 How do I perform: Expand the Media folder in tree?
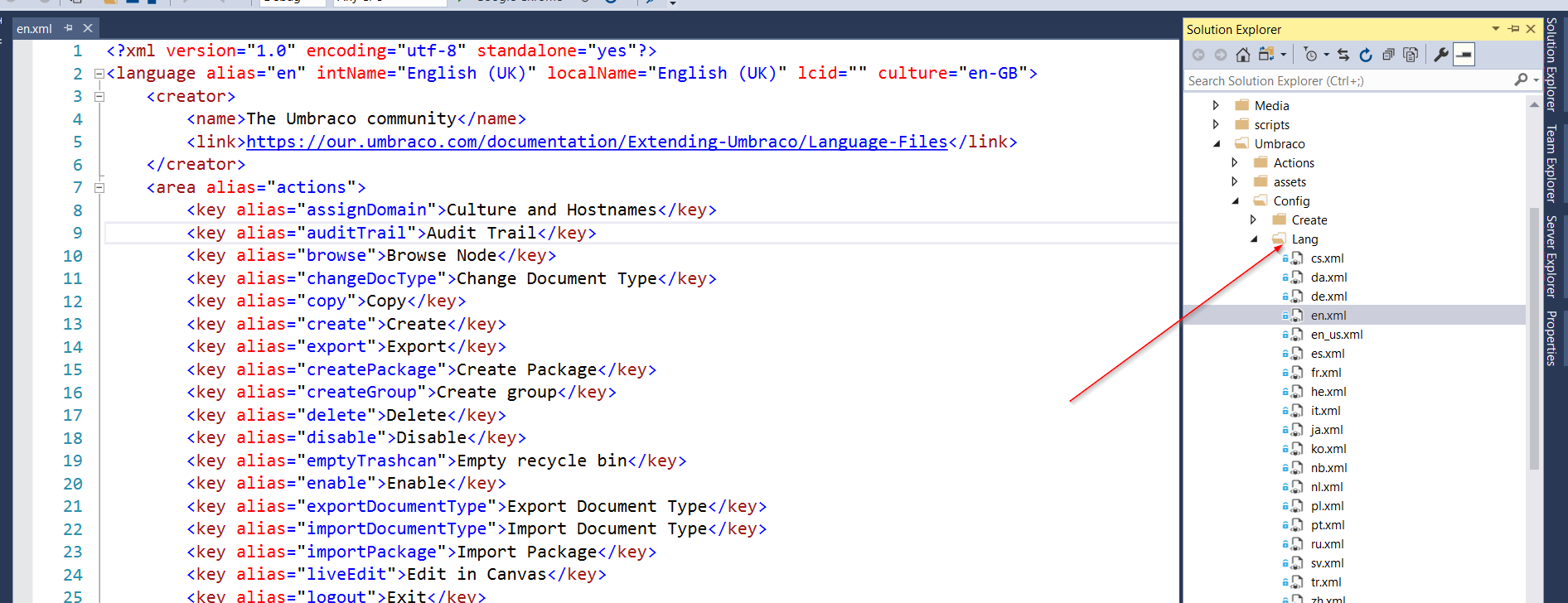[x=1216, y=105]
